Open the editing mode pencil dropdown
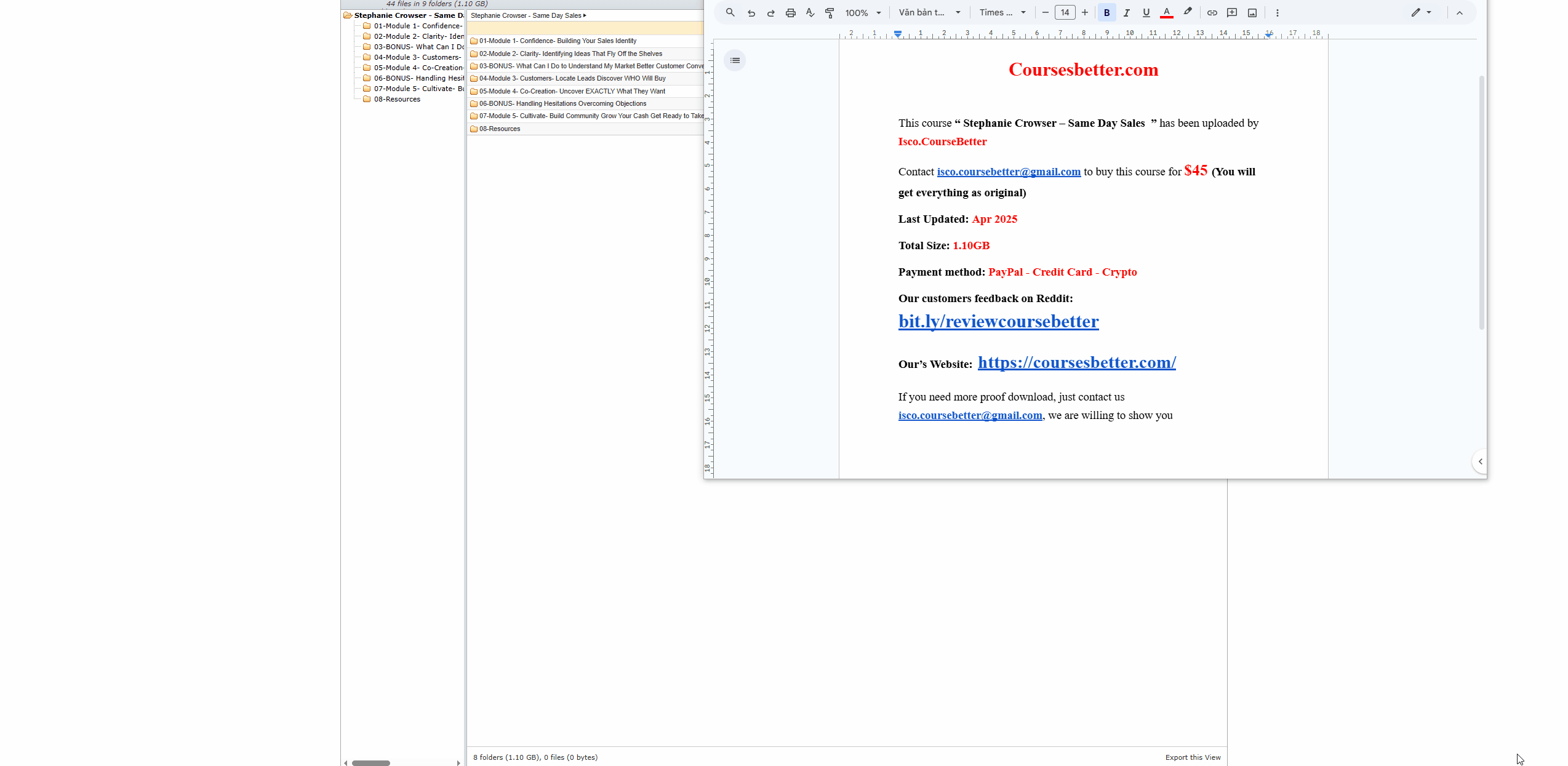The width and height of the screenshot is (1568, 766). pyautogui.click(x=1421, y=13)
